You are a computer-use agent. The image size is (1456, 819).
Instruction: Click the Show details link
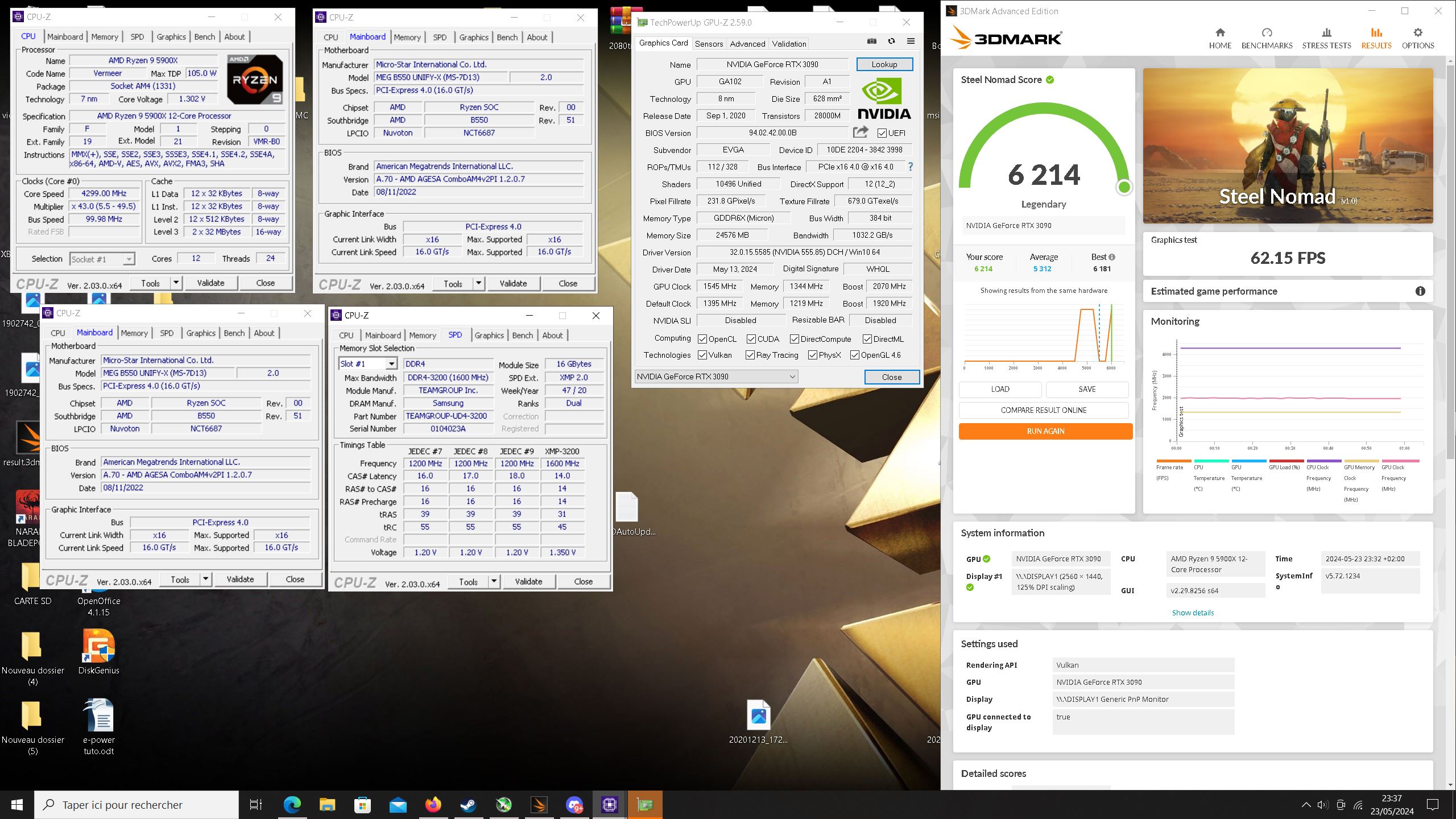coord(1193,613)
